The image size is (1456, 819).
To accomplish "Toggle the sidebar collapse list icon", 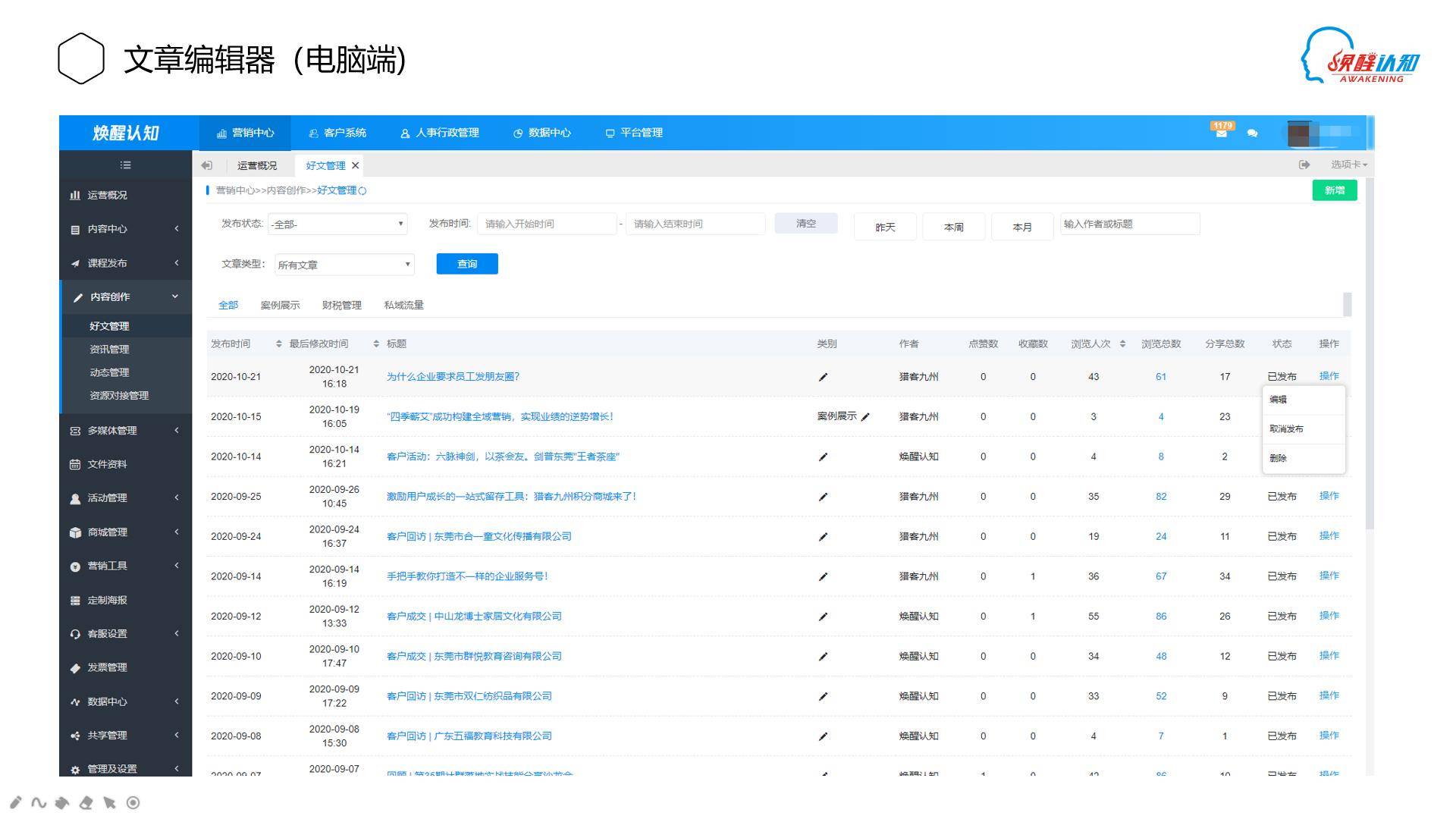I will 125,165.
